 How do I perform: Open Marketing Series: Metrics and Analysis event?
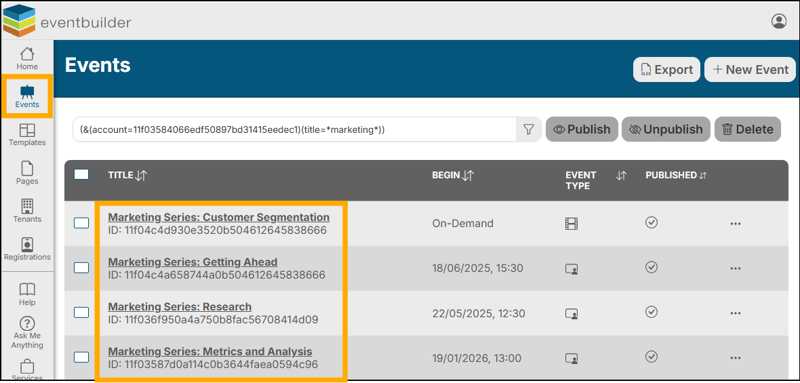(x=210, y=352)
